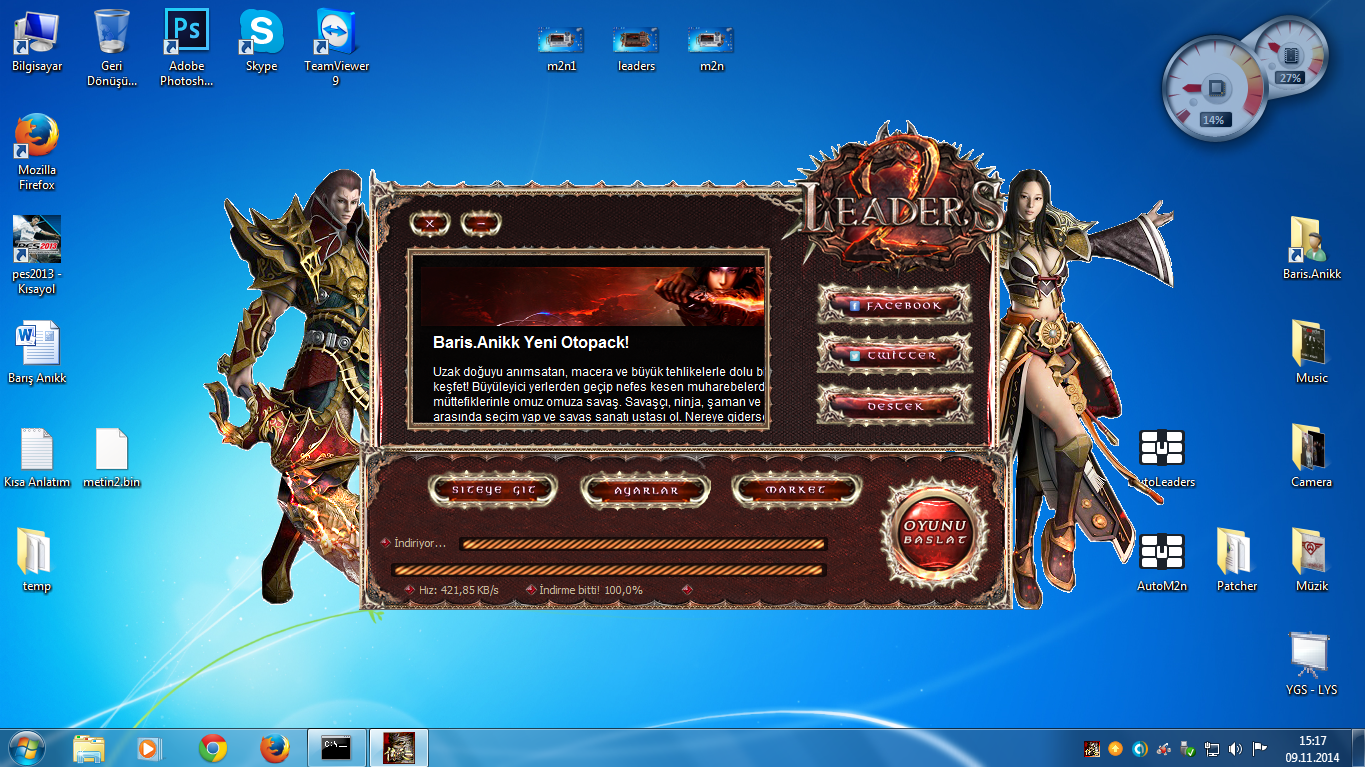Open the network connection tray icon

(1212, 748)
